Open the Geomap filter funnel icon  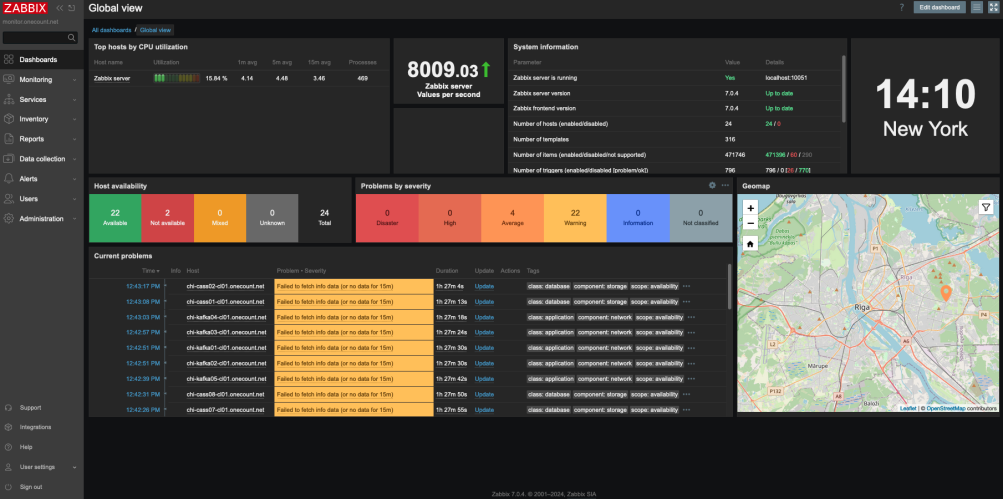(x=986, y=207)
